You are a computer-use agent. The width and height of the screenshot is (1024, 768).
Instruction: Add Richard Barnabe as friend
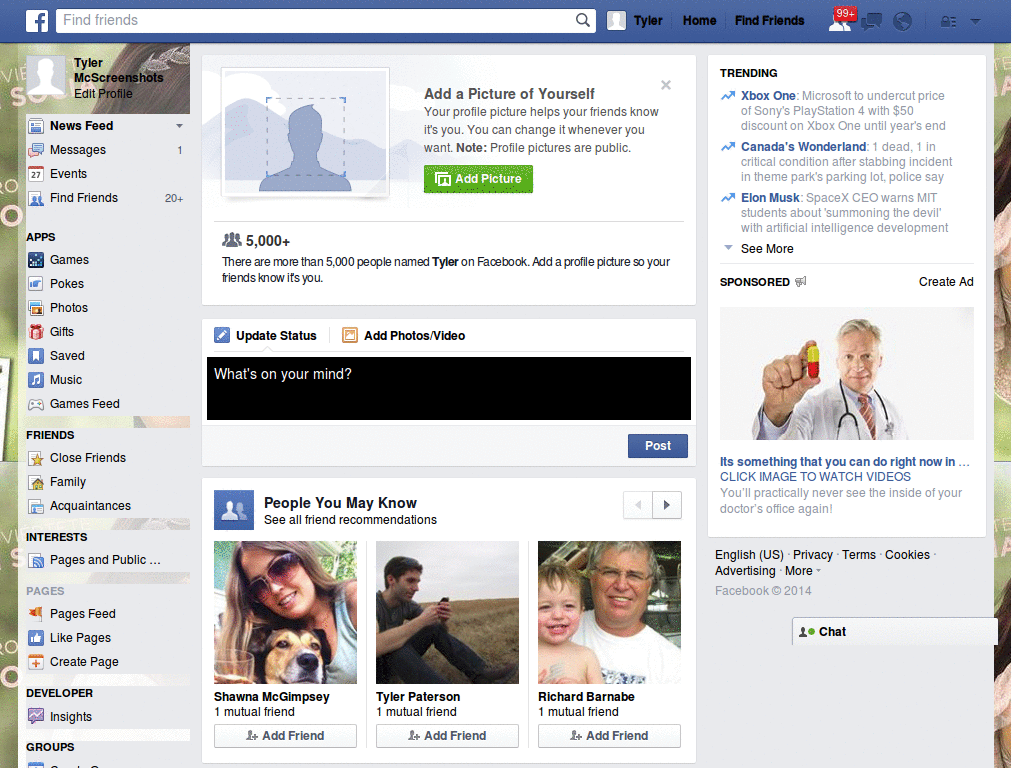coord(609,736)
